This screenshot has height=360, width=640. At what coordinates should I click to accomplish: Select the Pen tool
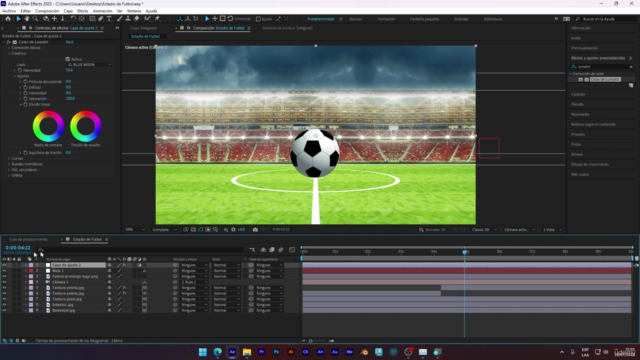point(100,19)
